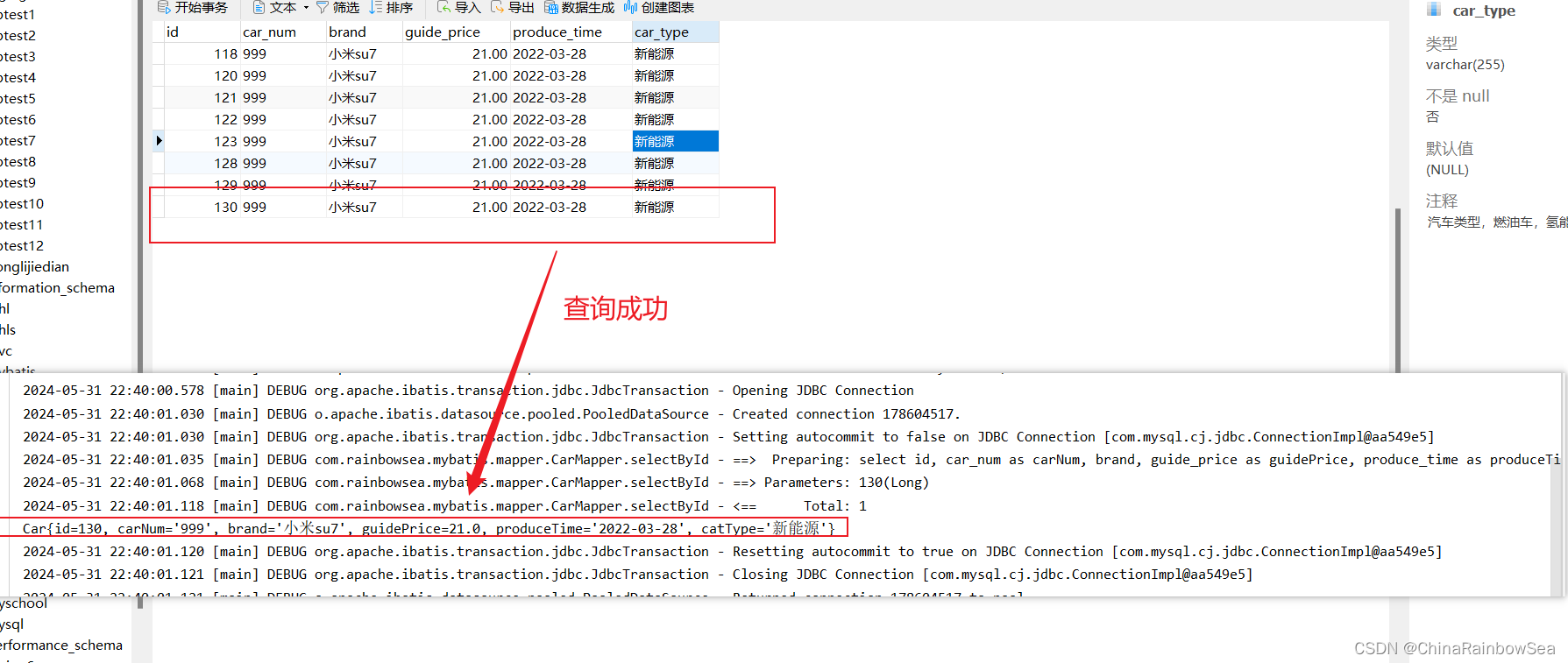Select test2 in the database tree

pos(18,36)
